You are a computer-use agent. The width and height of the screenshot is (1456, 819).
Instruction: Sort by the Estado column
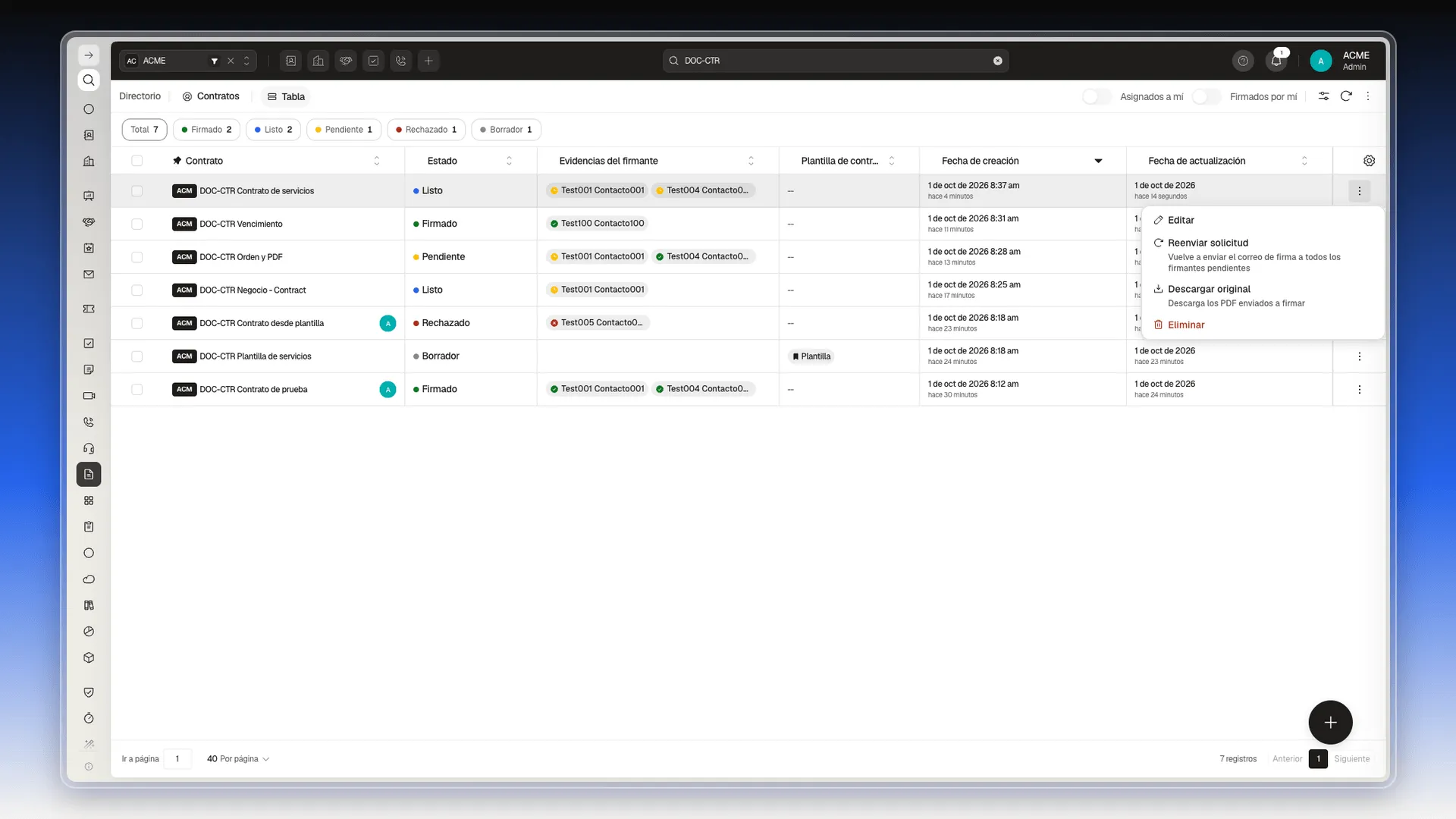coord(509,161)
